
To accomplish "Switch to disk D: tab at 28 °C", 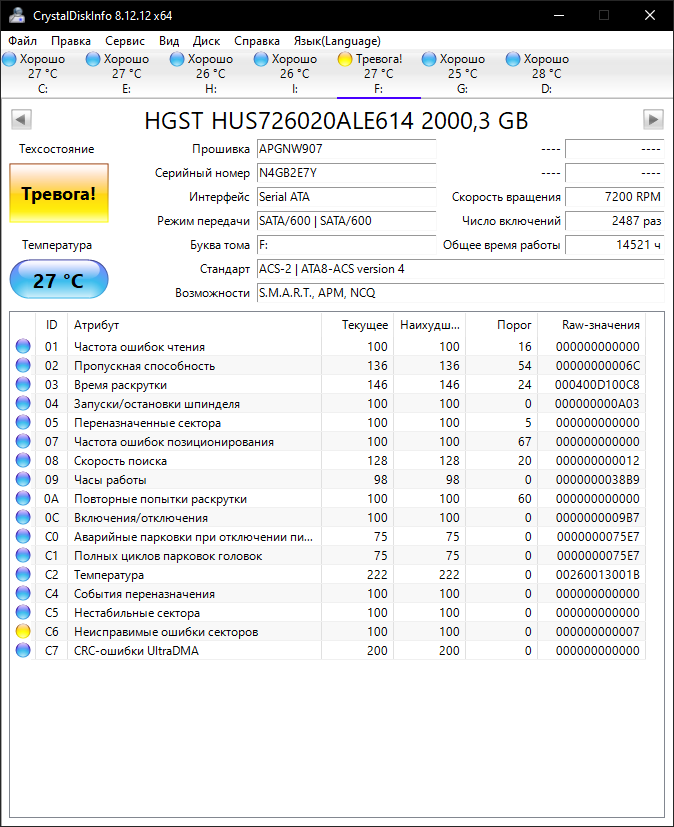I will pyautogui.click(x=546, y=73).
